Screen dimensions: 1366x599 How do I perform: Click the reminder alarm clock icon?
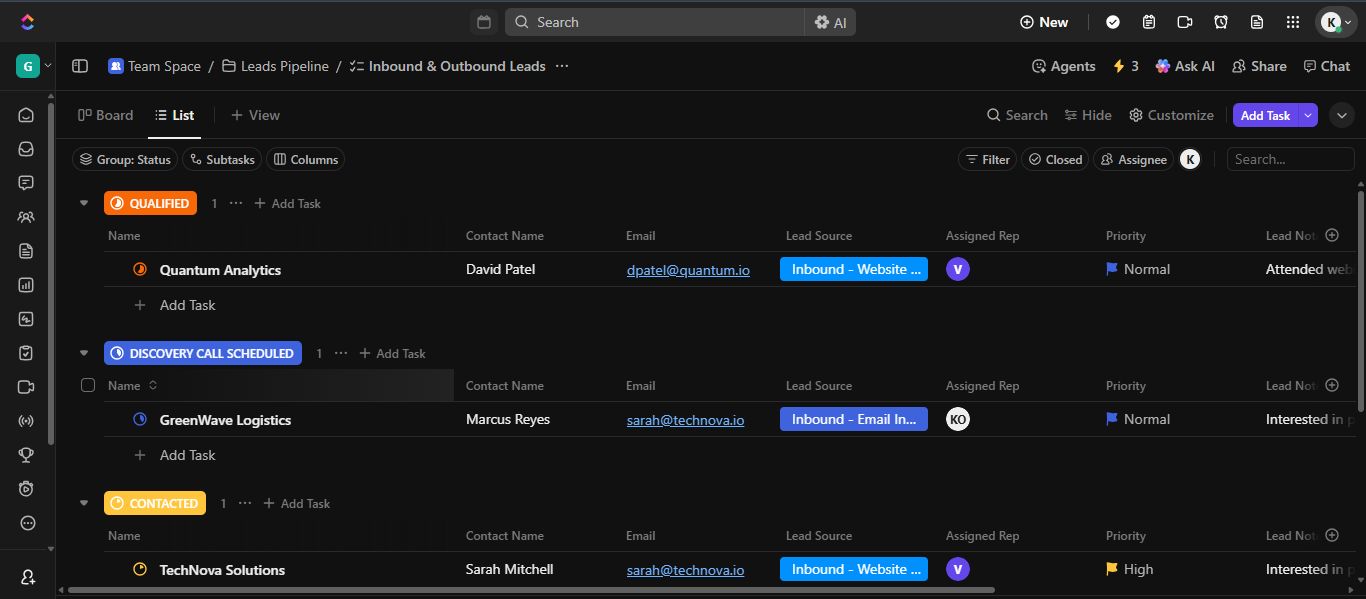pos(1221,22)
